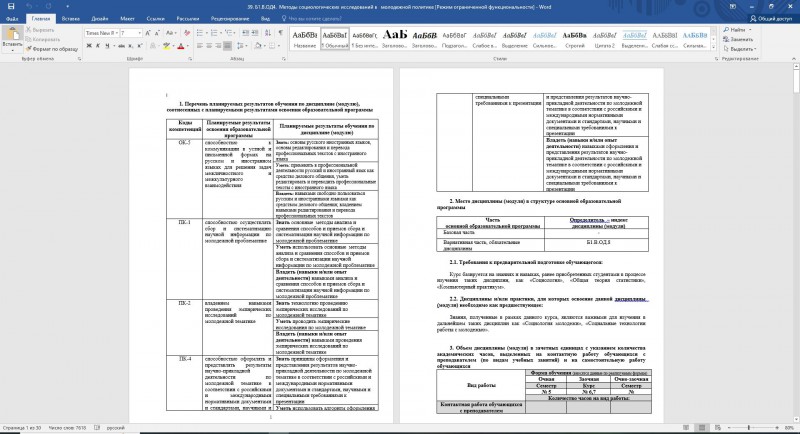Expand the styles gallery
Viewport: 800px width, 434px height.
pyautogui.click(x=714, y=47)
